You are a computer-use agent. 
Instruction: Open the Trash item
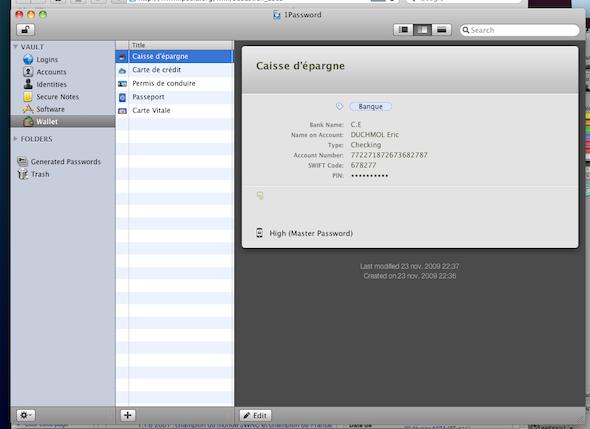click(40, 174)
